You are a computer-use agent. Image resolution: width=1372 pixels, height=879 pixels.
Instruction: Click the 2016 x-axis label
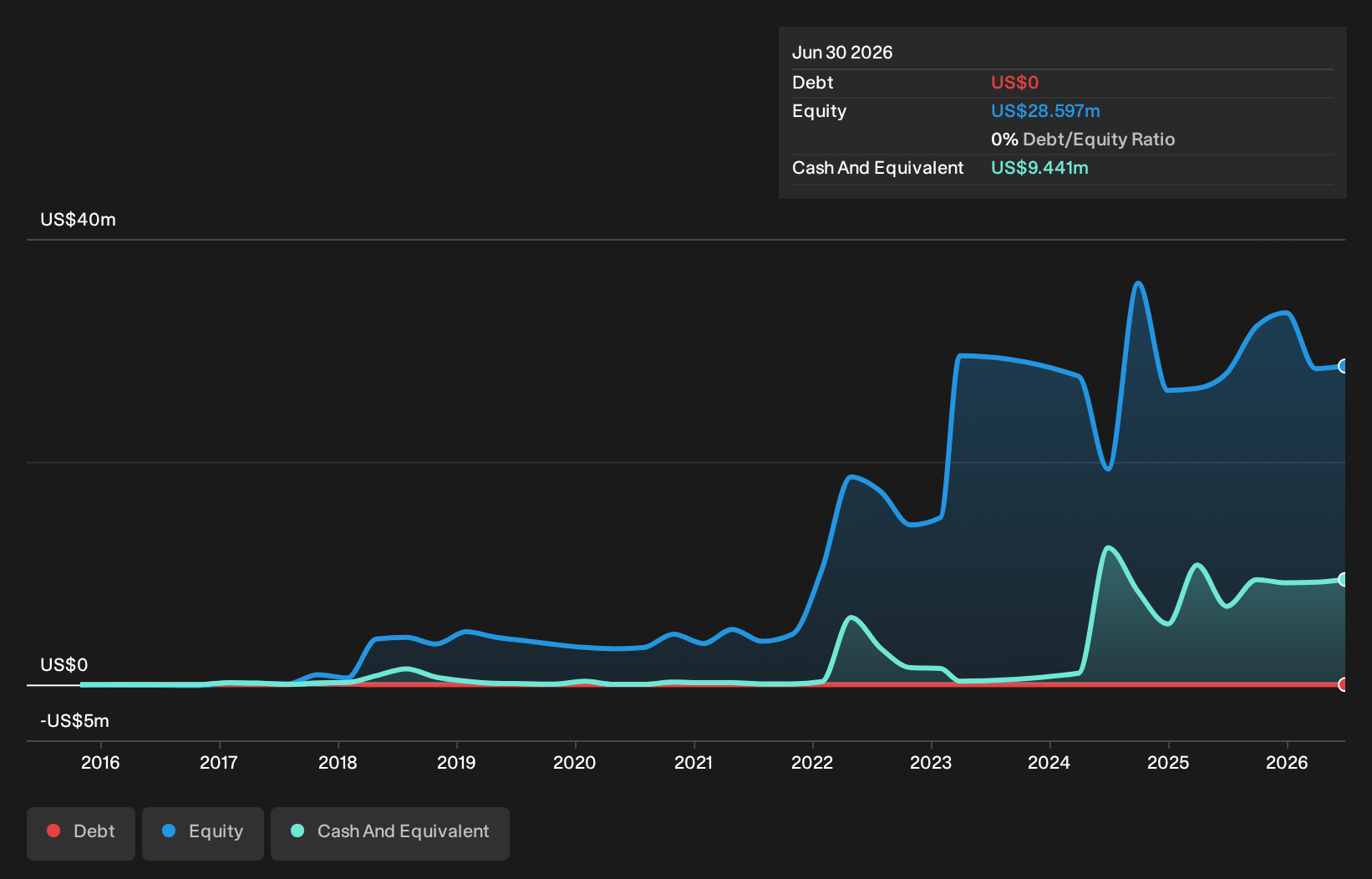pos(100,762)
